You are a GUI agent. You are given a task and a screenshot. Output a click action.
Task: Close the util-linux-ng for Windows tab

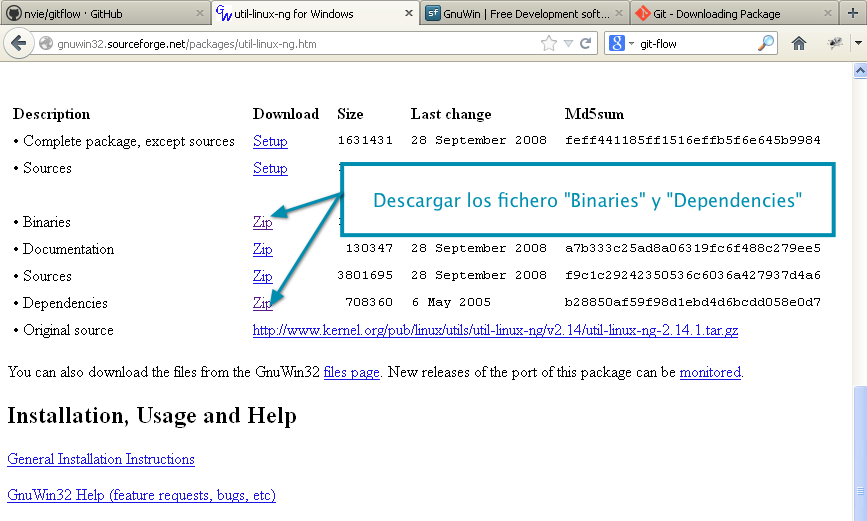pos(409,13)
